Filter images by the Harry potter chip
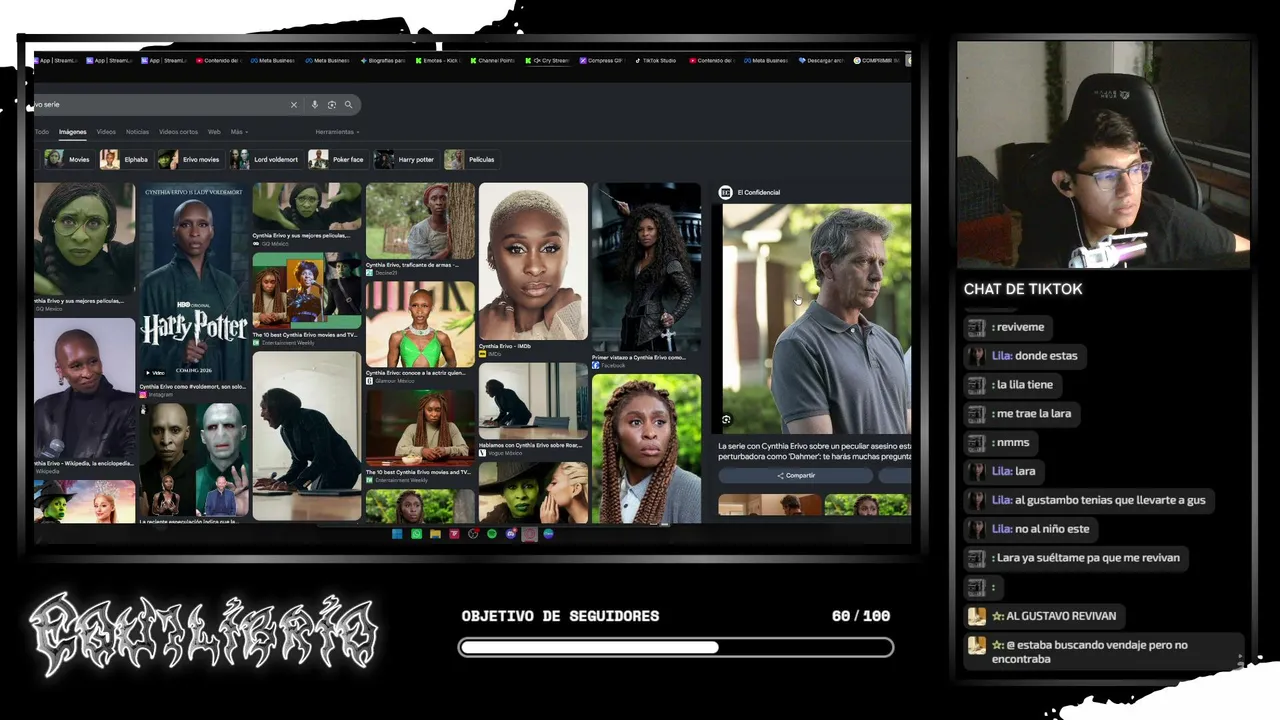 tap(406, 159)
